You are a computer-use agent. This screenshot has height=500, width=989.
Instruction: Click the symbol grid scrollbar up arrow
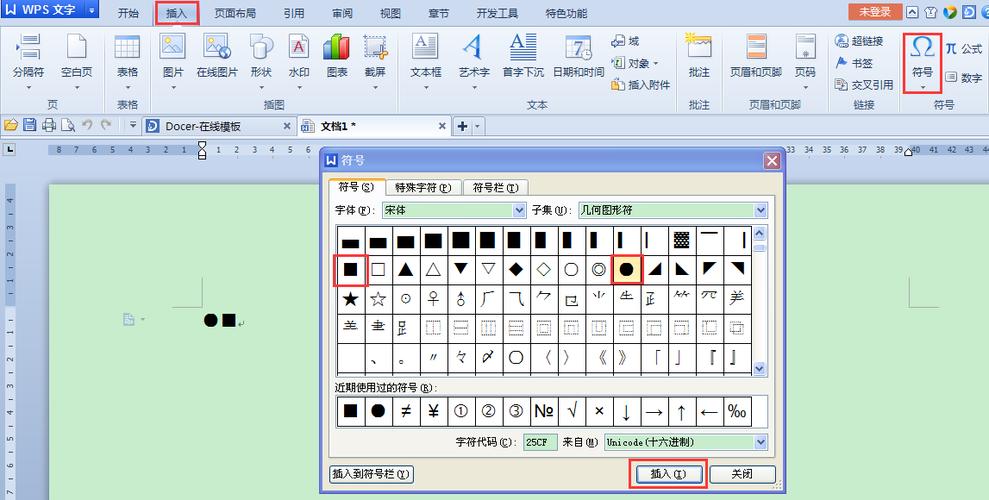tap(759, 233)
